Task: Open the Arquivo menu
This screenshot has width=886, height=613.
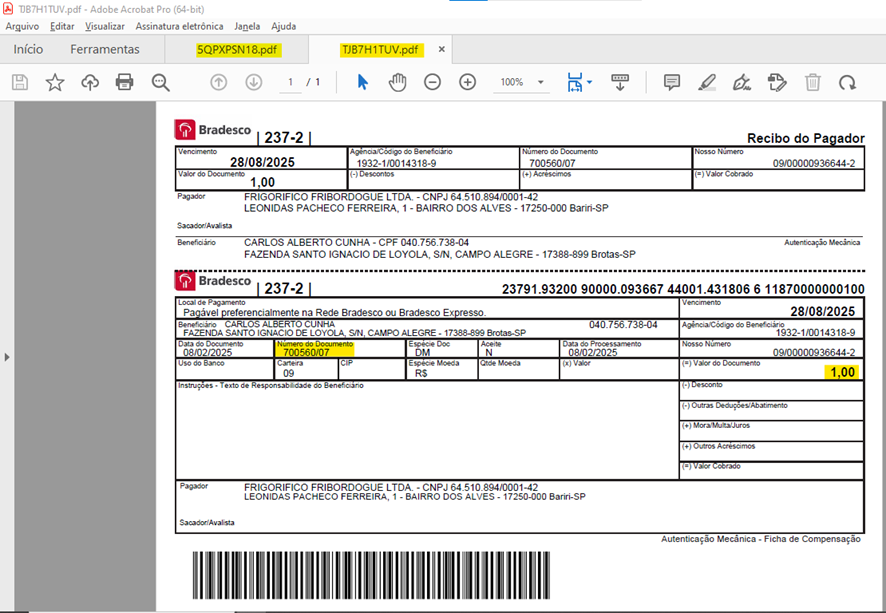Action: click(x=22, y=26)
